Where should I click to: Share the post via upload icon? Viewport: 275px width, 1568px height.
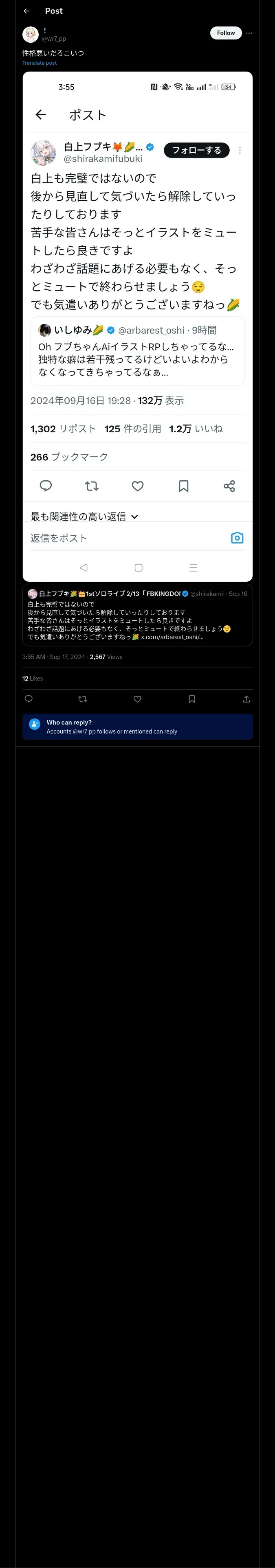[x=246, y=699]
